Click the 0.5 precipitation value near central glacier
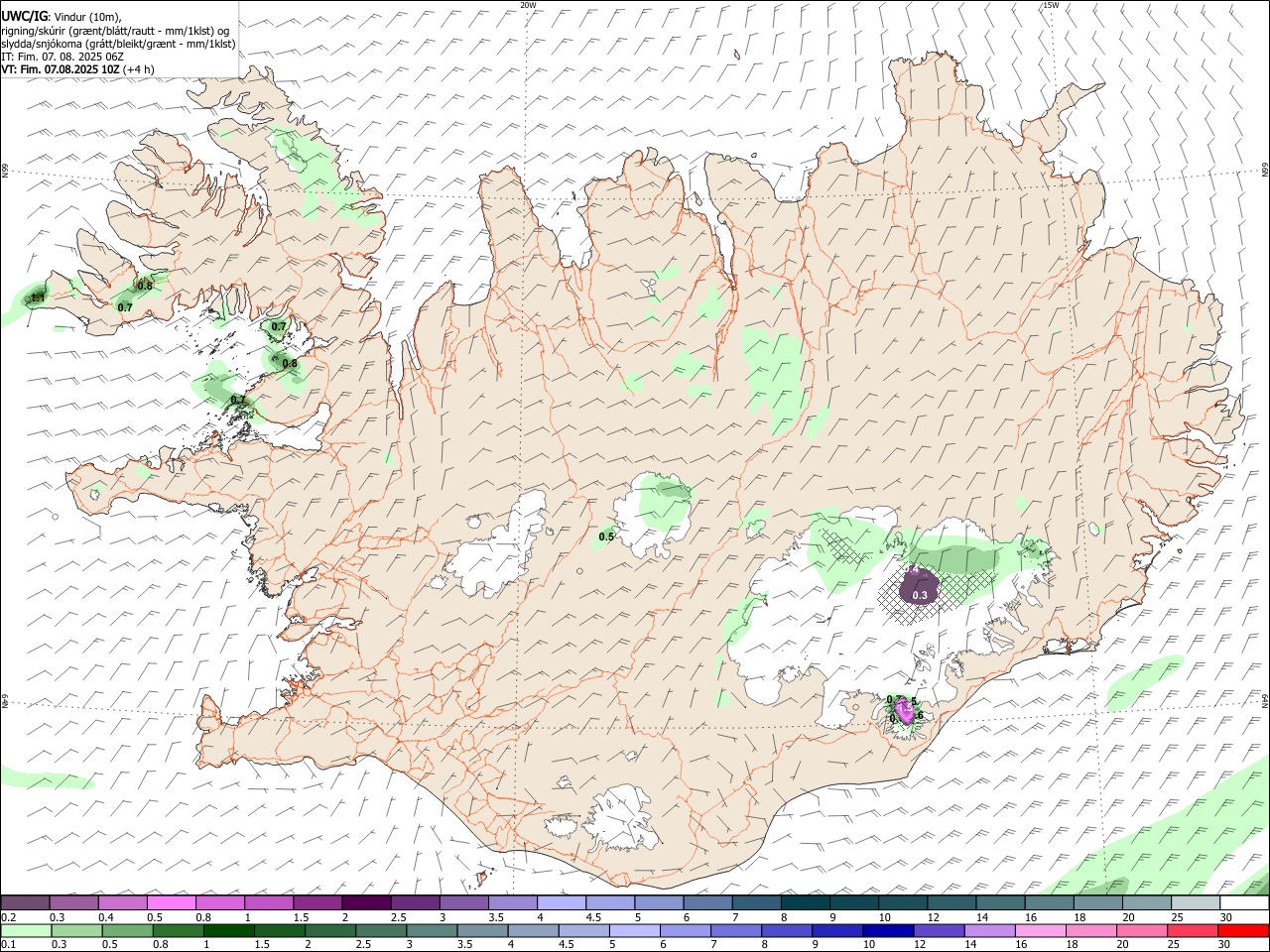The width and height of the screenshot is (1270, 952). [606, 536]
